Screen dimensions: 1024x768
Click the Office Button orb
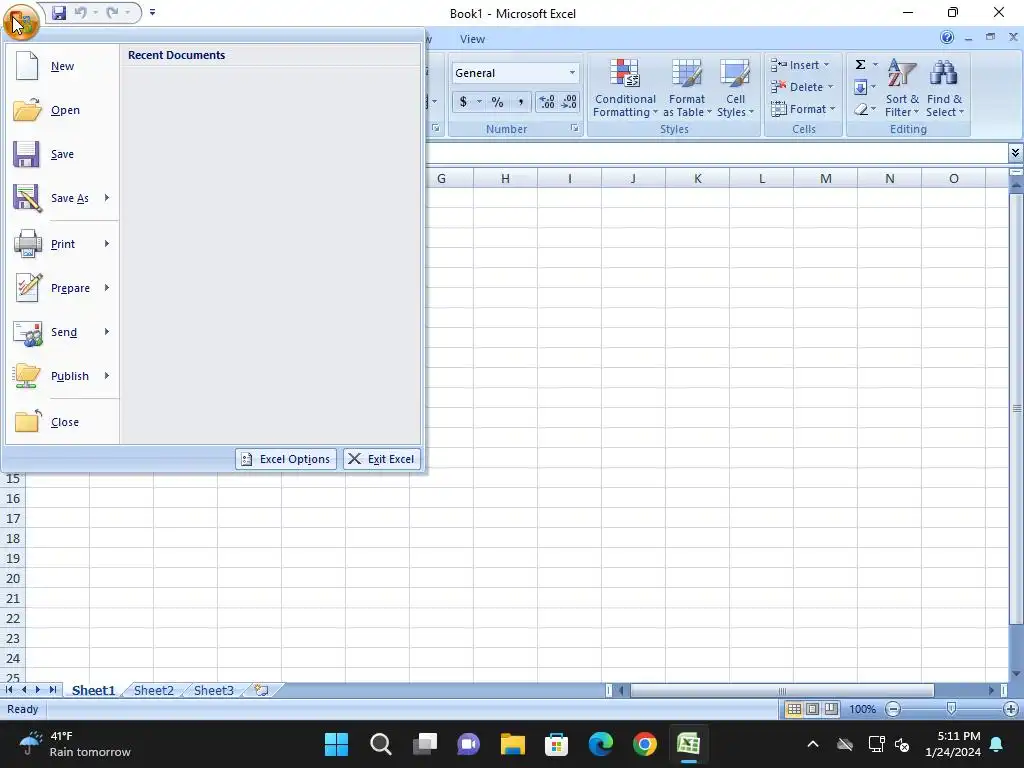[21, 22]
